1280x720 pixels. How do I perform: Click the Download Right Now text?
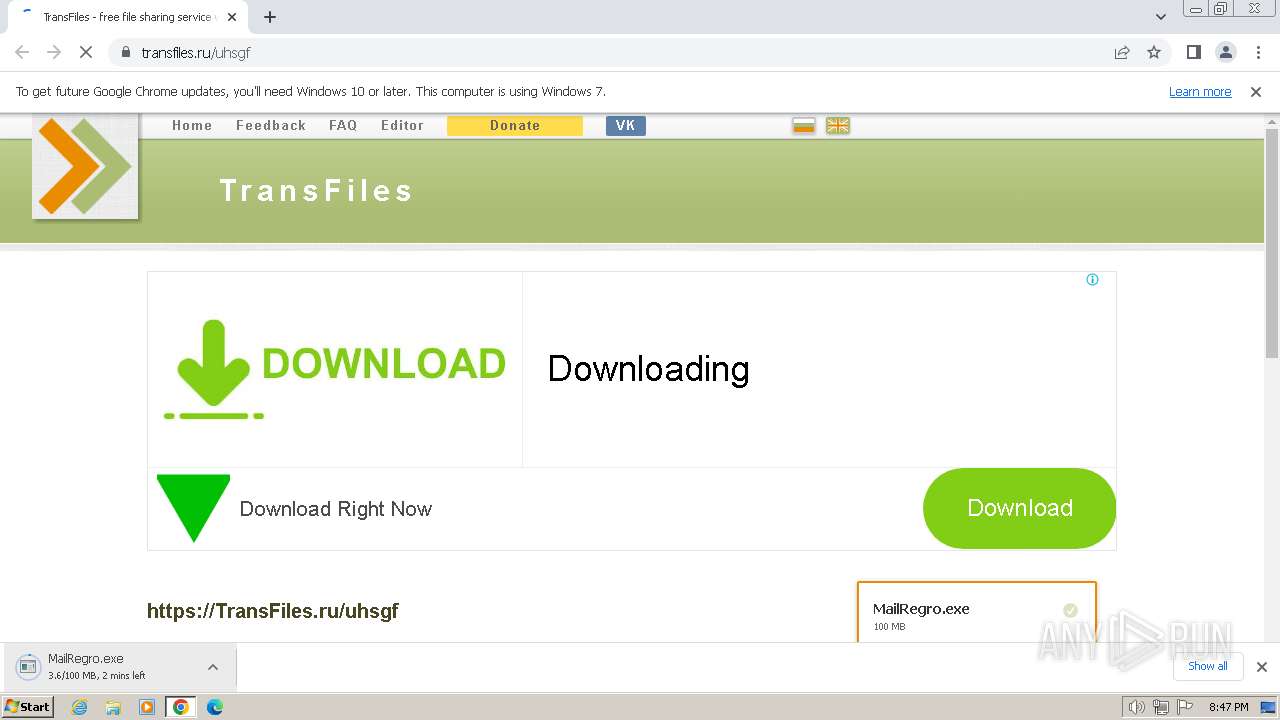(336, 509)
